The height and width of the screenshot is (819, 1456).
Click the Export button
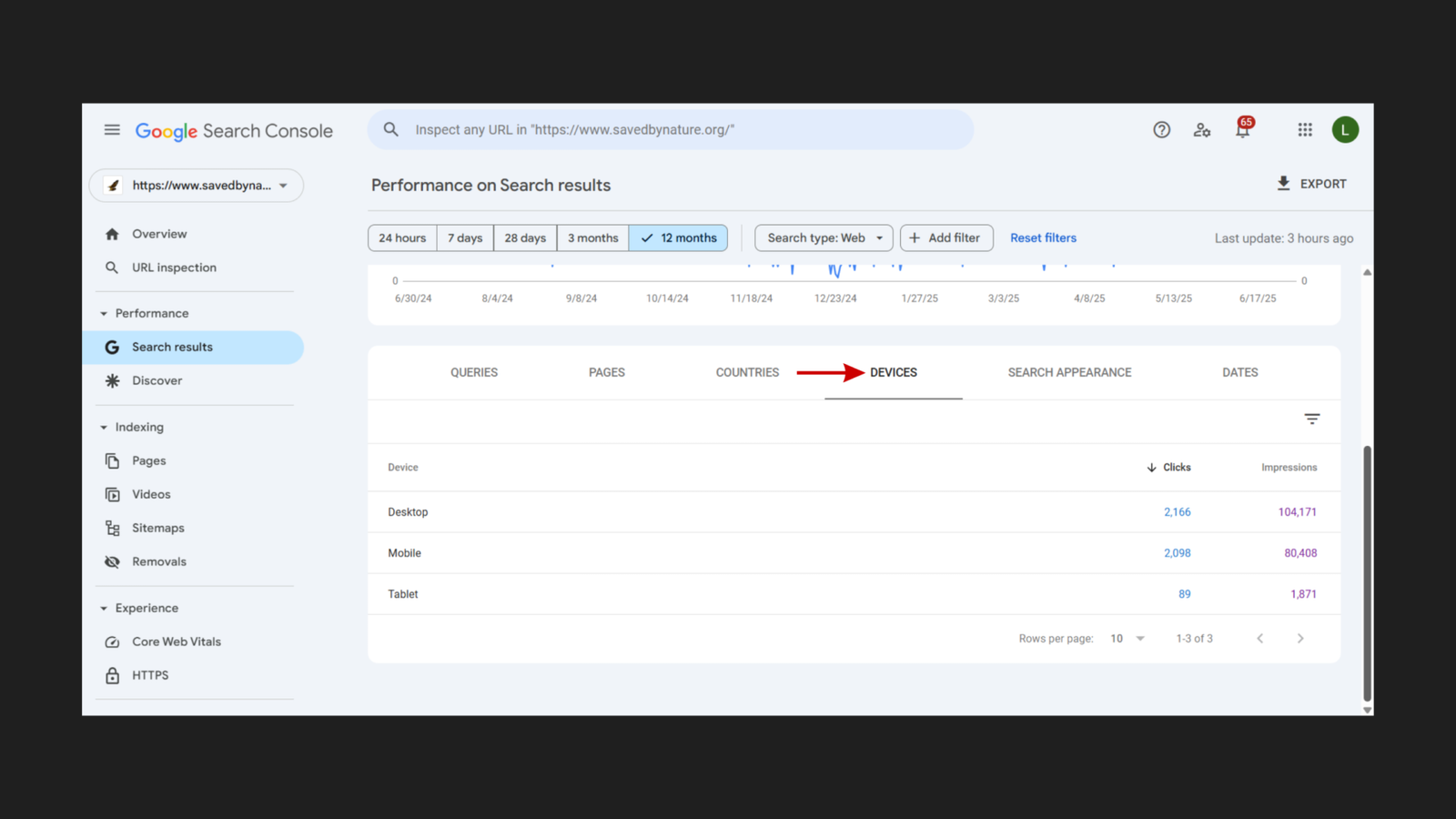[1311, 184]
